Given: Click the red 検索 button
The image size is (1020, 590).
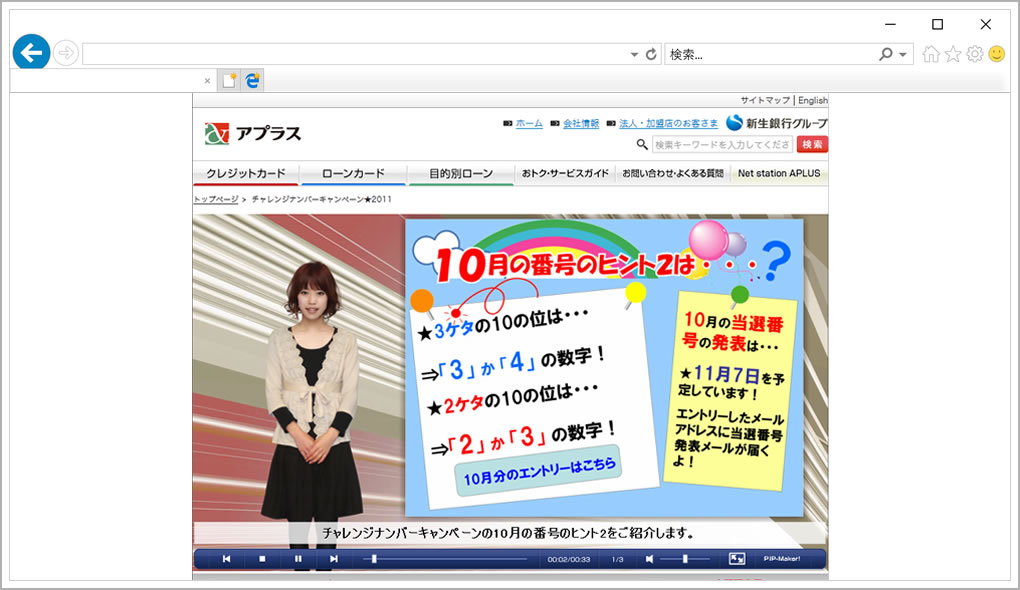Looking at the screenshot, I should coord(812,144).
